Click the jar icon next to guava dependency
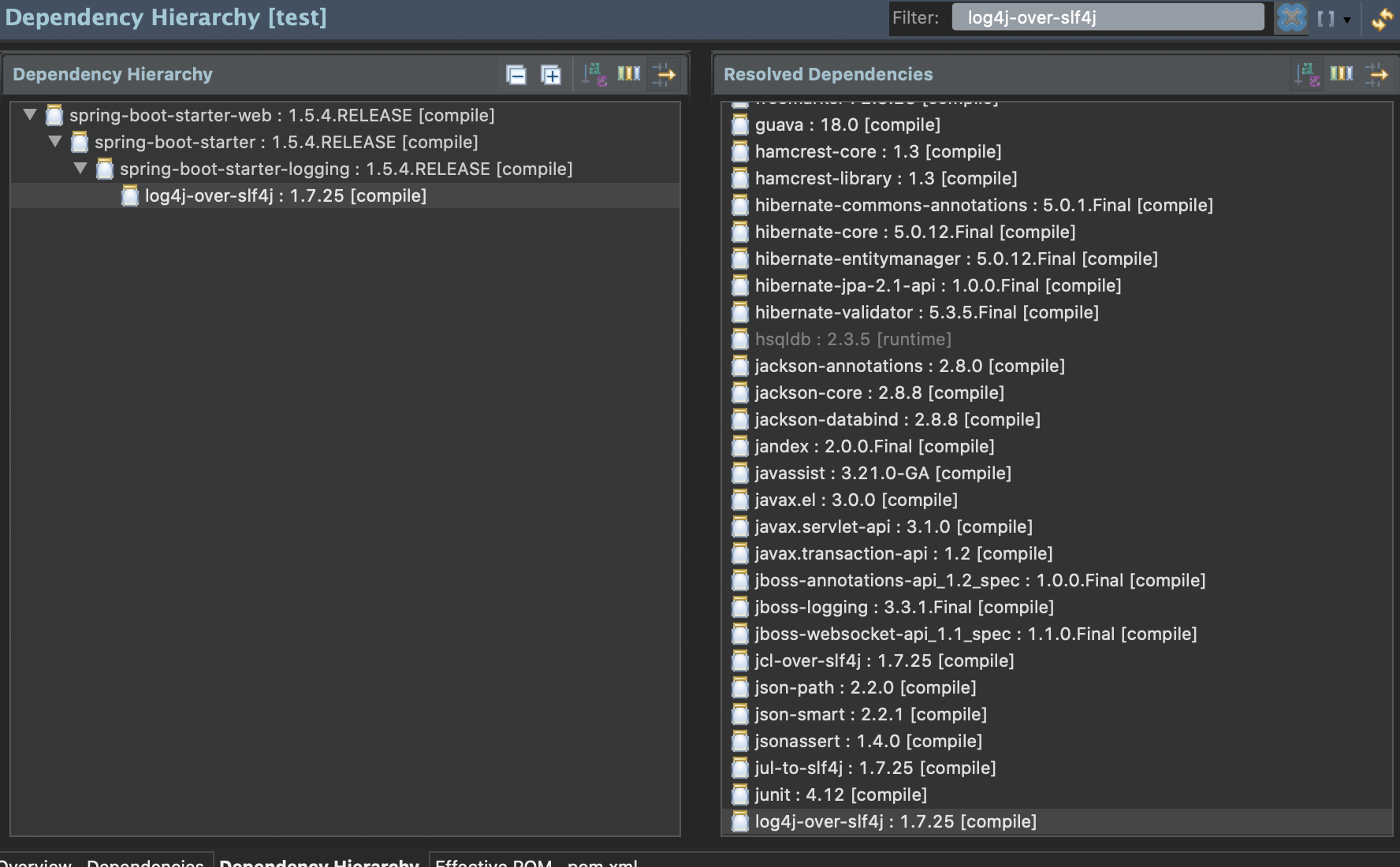1400x867 pixels. click(739, 125)
